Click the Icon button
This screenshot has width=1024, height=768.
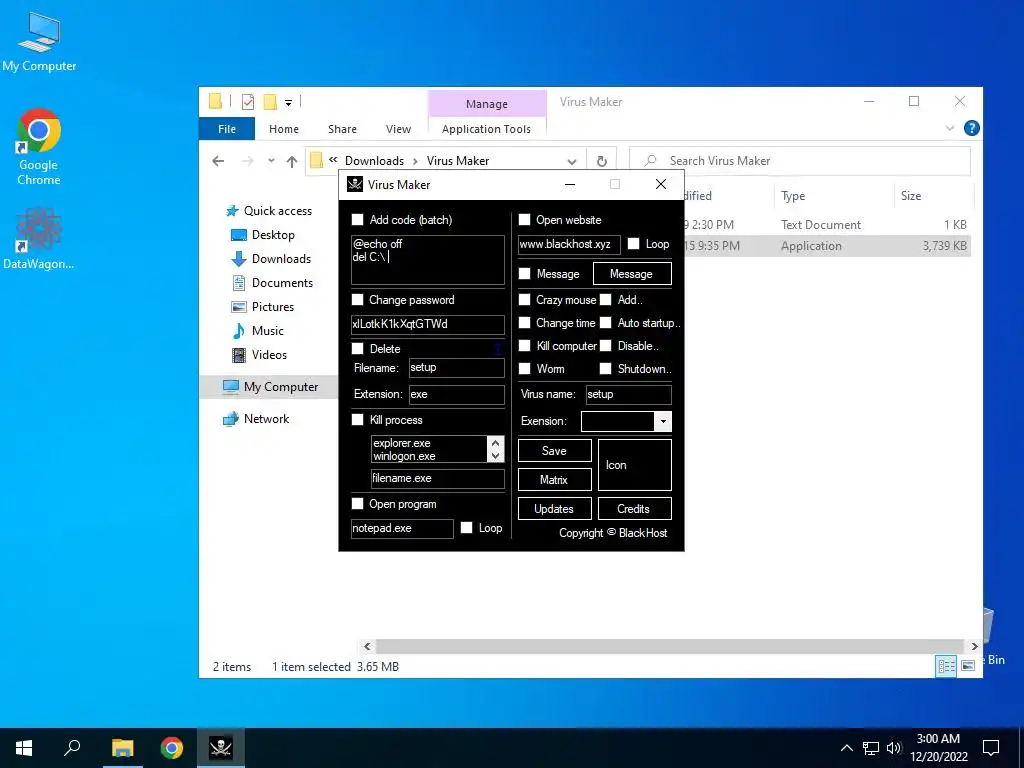[x=634, y=465]
